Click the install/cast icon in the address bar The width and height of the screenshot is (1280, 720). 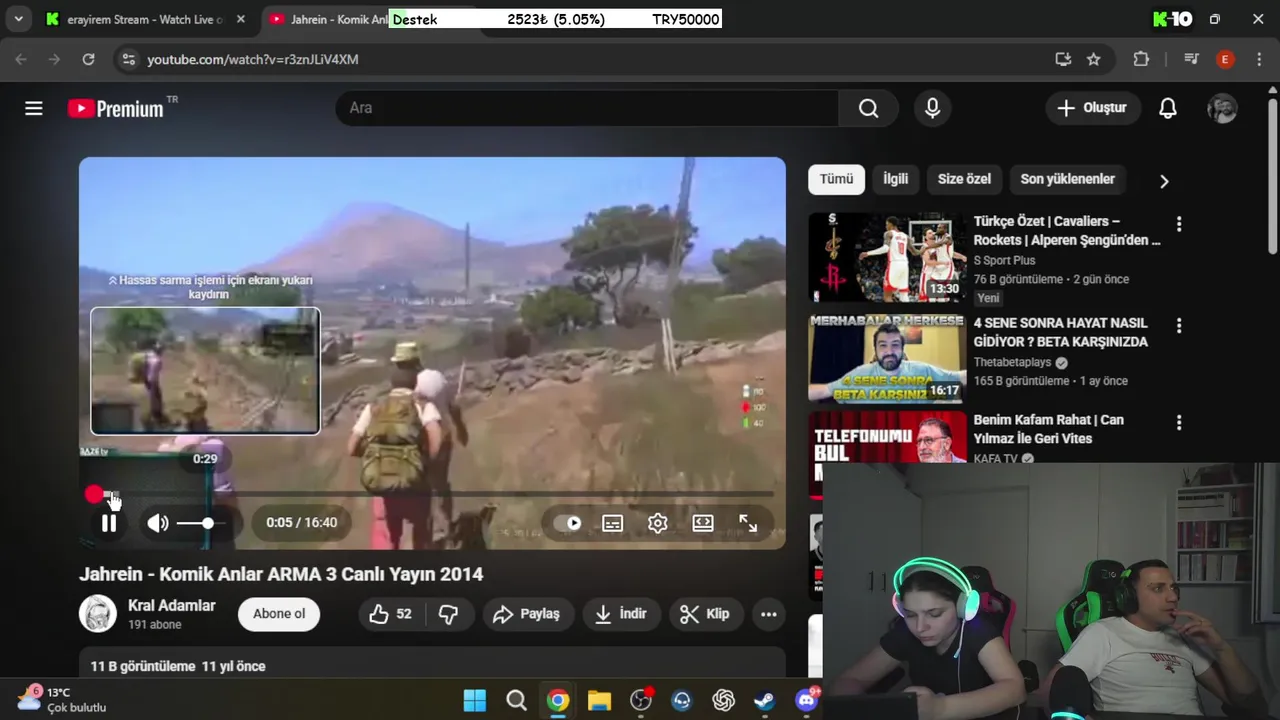[x=1063, y=59]
